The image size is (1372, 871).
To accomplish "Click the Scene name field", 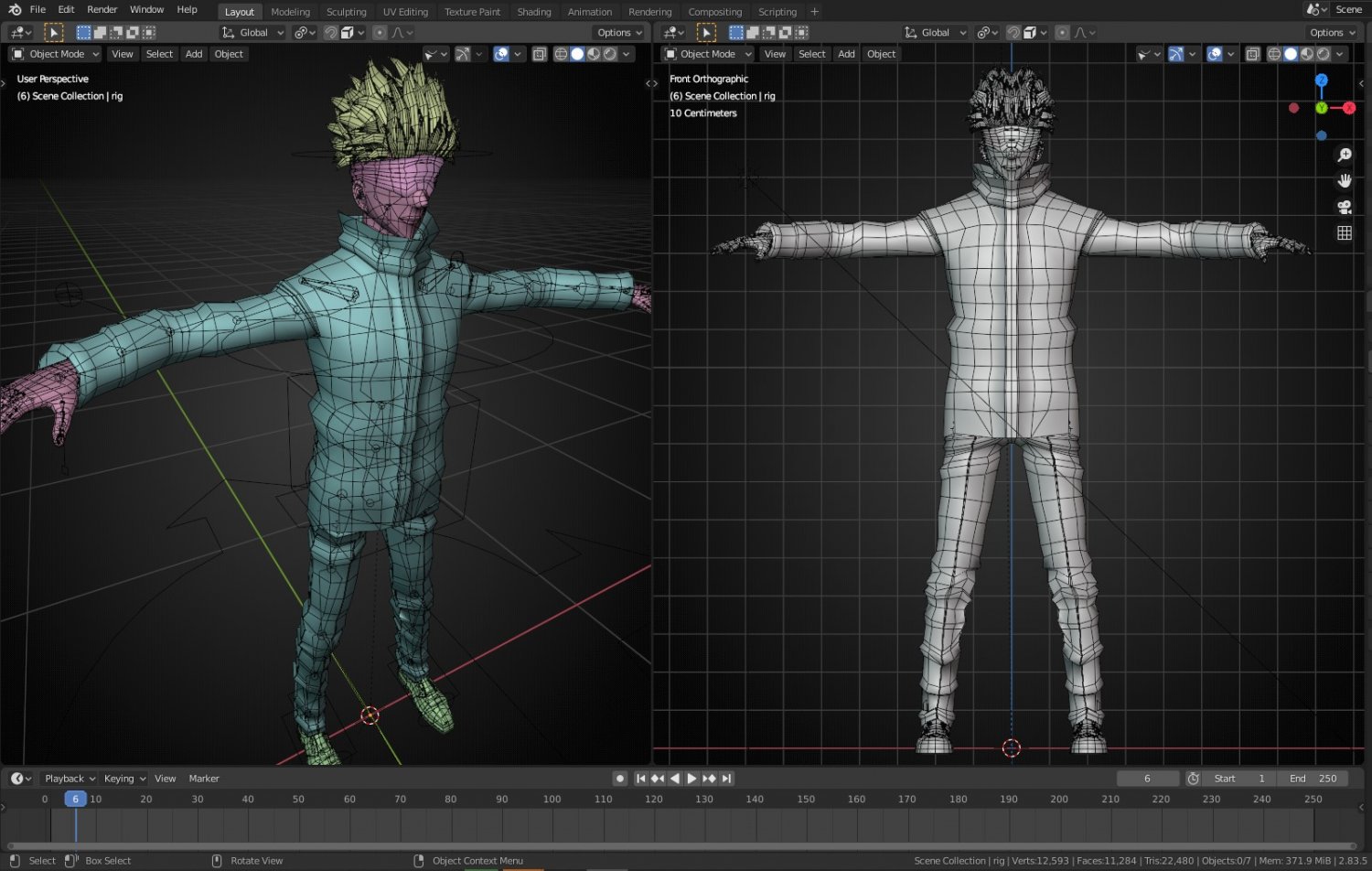I will [1351, 9].
